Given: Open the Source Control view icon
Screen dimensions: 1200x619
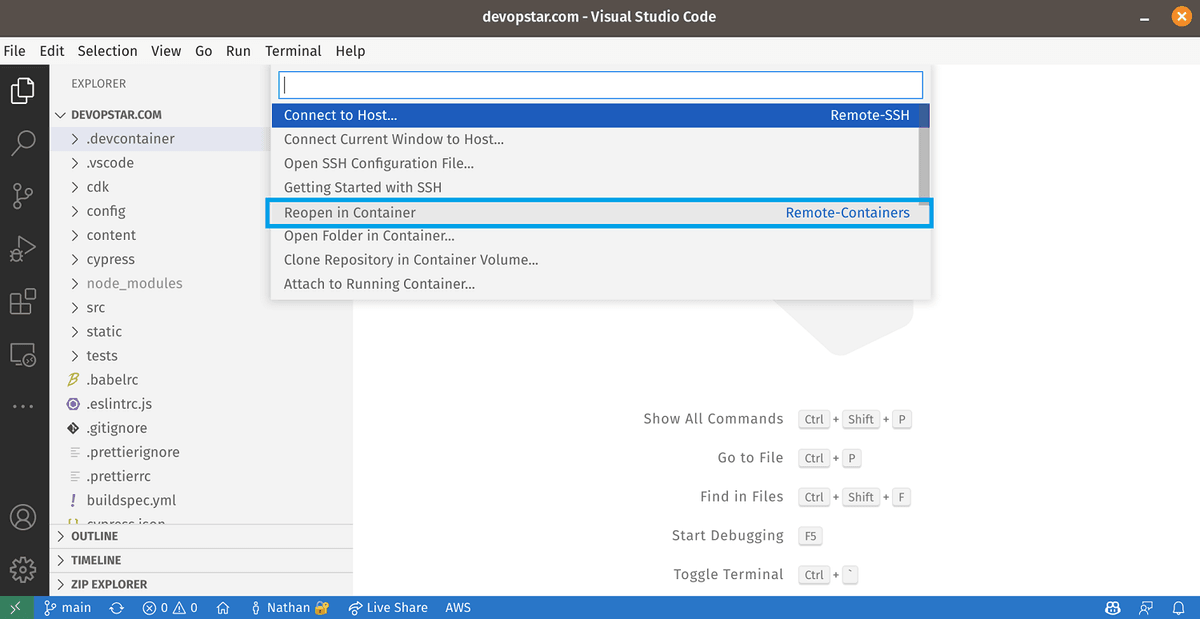Looking at the screenshot, I should point(23,196).
